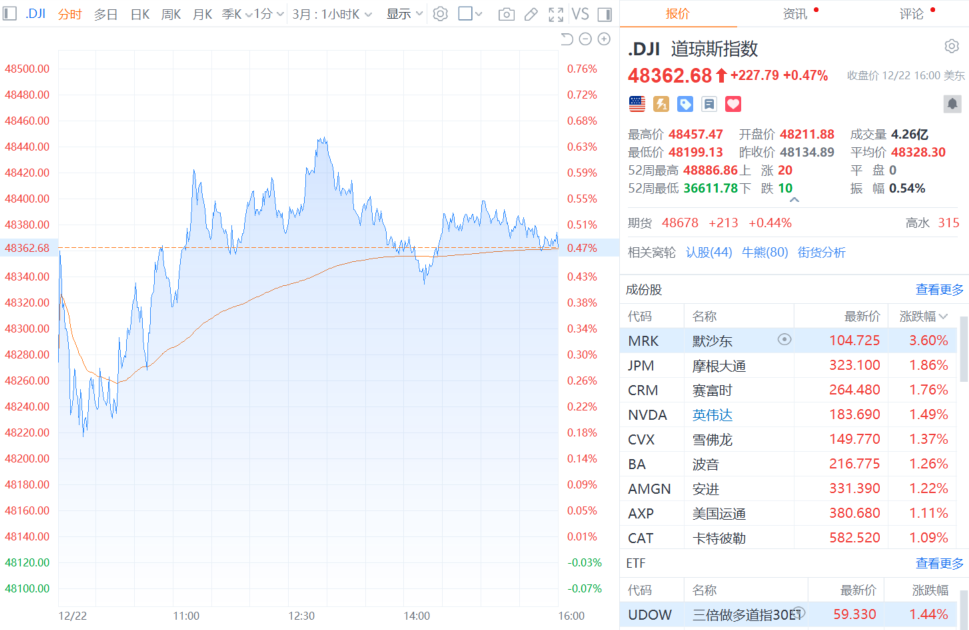Open the 评论 comments tab

click(x=911, y=14)
